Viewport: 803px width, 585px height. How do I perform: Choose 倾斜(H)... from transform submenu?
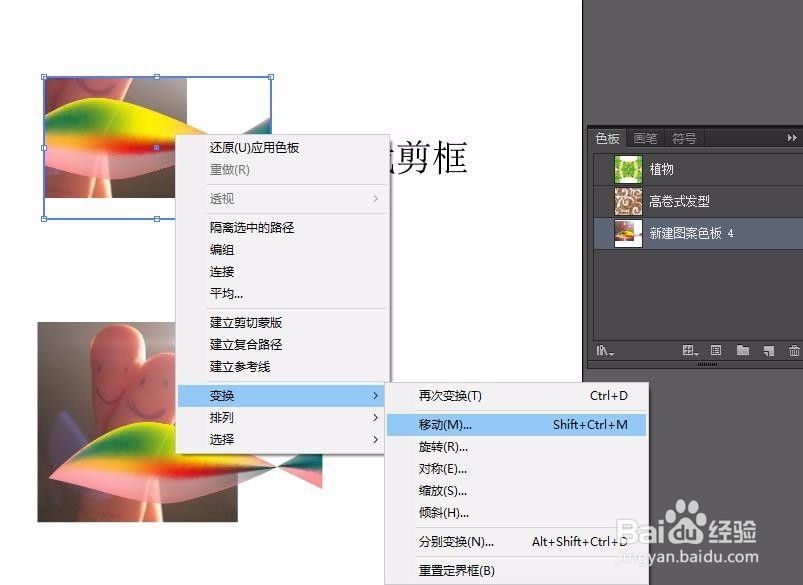point(516,513)
